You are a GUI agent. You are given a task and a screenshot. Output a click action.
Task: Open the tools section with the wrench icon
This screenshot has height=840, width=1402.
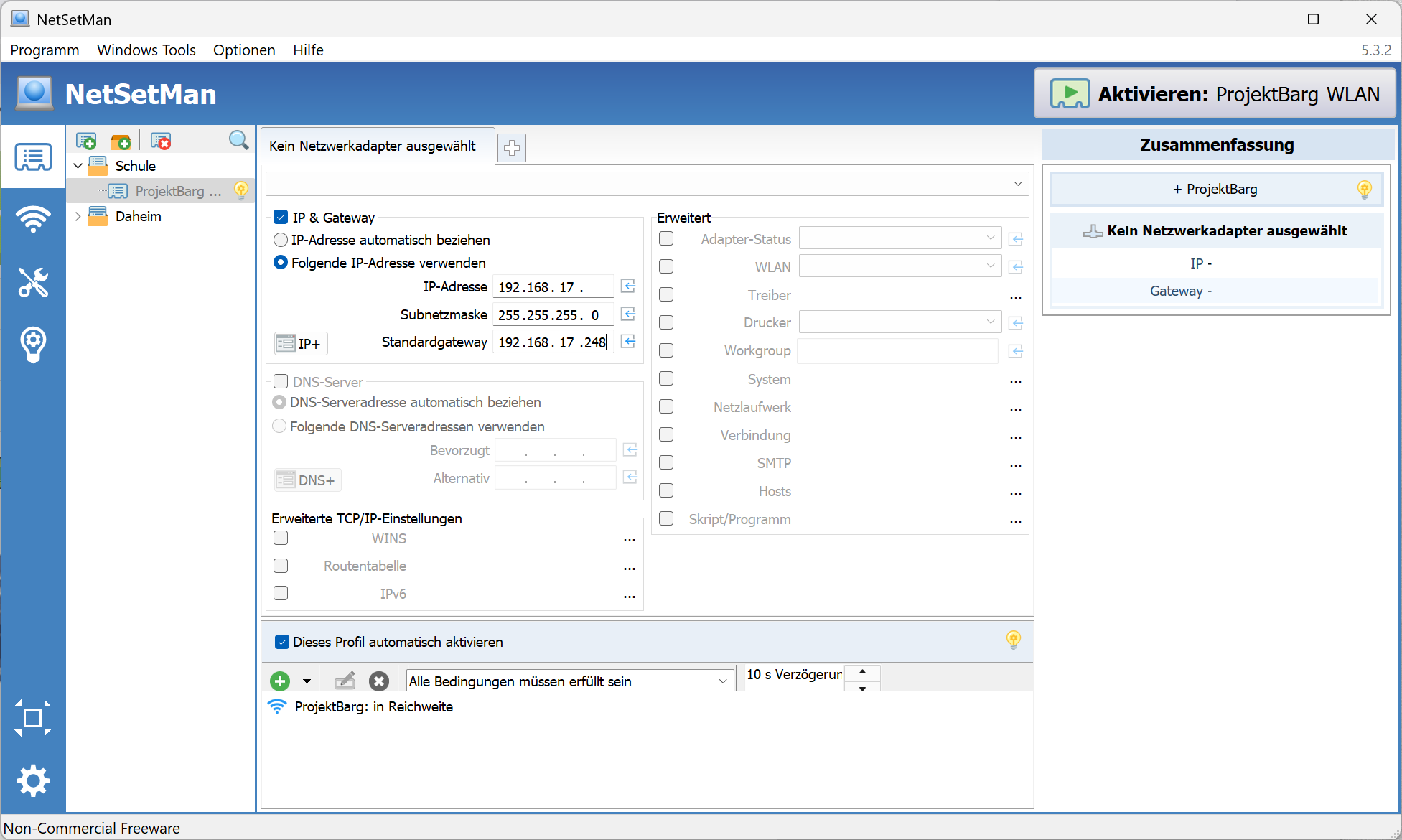pyautogui.click(x=33, y=282)
